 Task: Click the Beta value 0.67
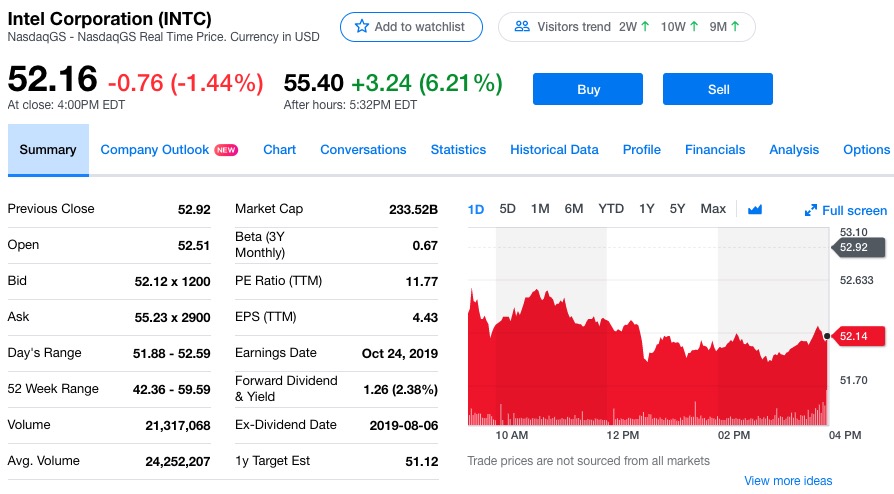point(425,245)
